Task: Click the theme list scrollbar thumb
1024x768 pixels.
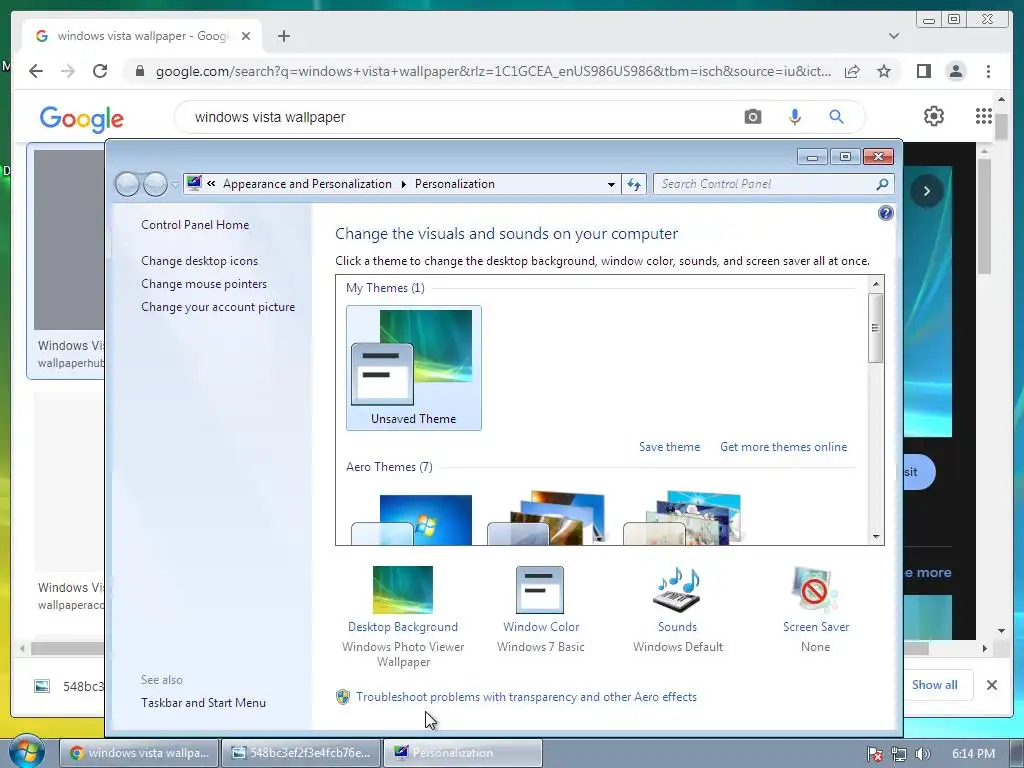Action: pos(876,328)
